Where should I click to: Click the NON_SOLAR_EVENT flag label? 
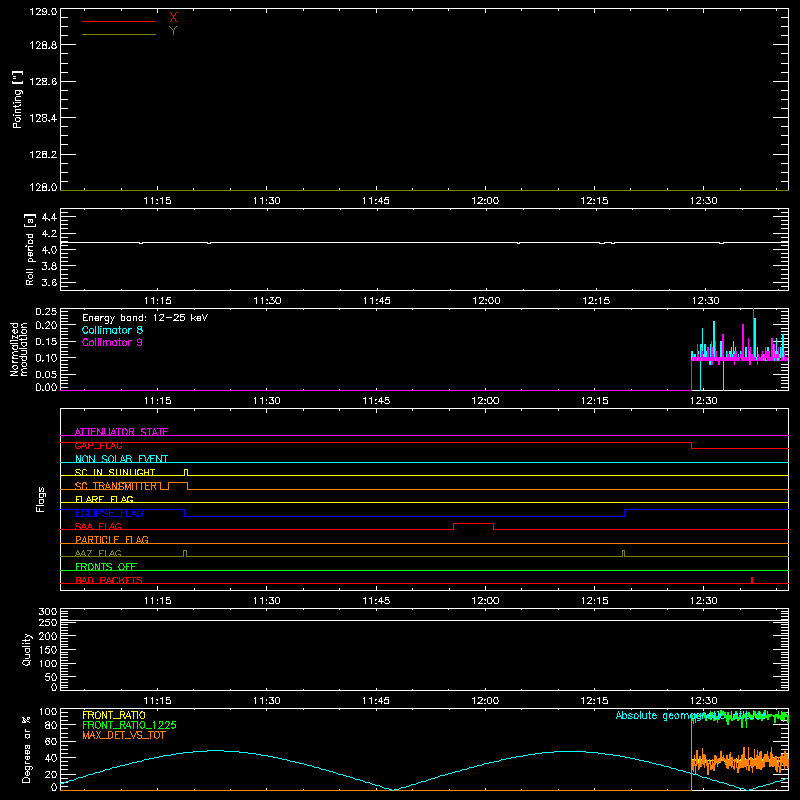coord(121,459)
